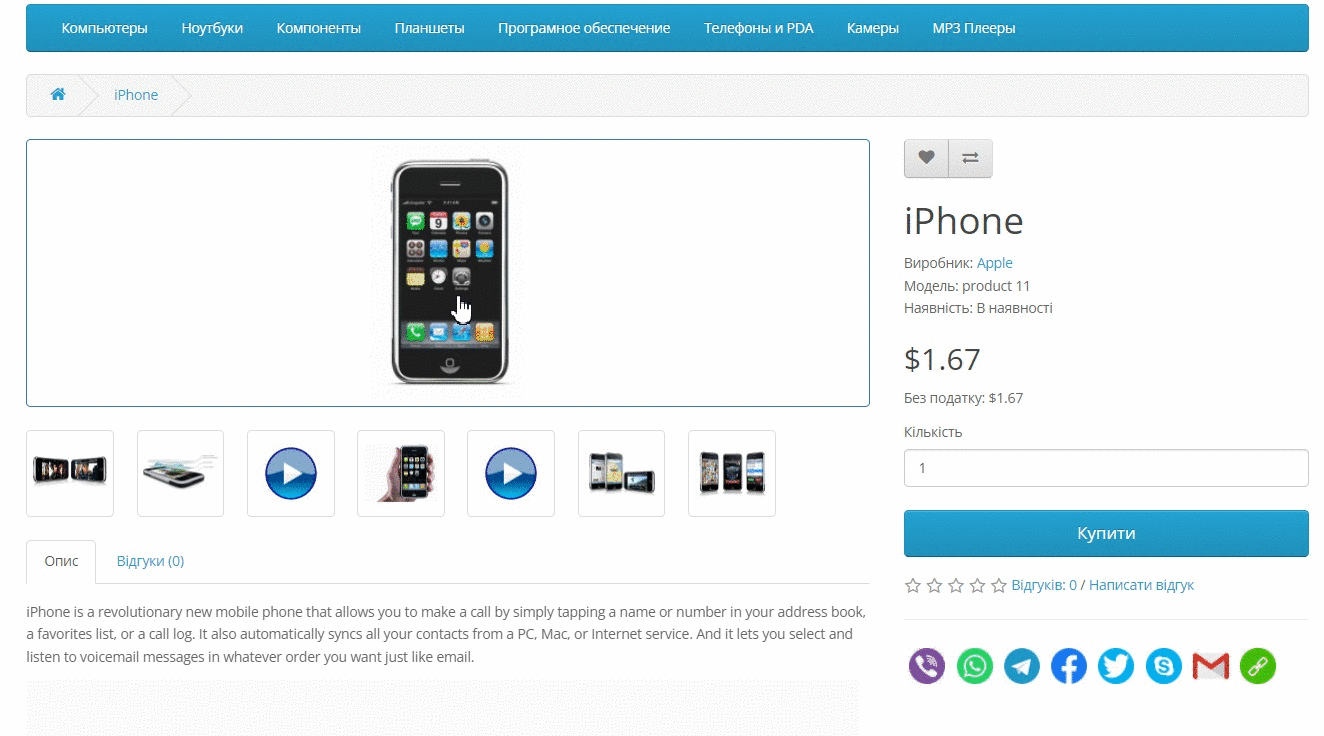
Task: Click the Купити button
Action: [1106, 533]
